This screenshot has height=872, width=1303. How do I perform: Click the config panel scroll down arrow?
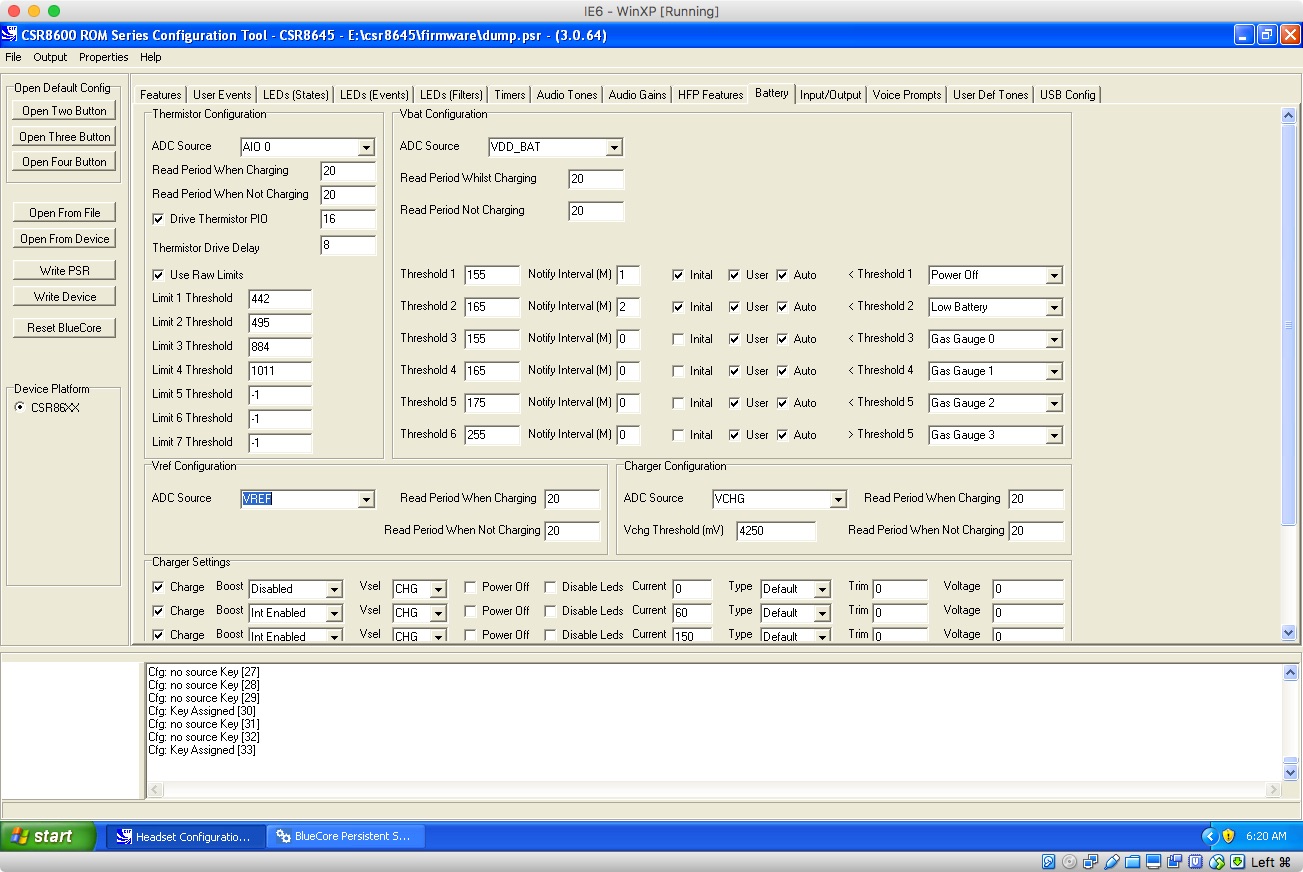point(1288,632)
